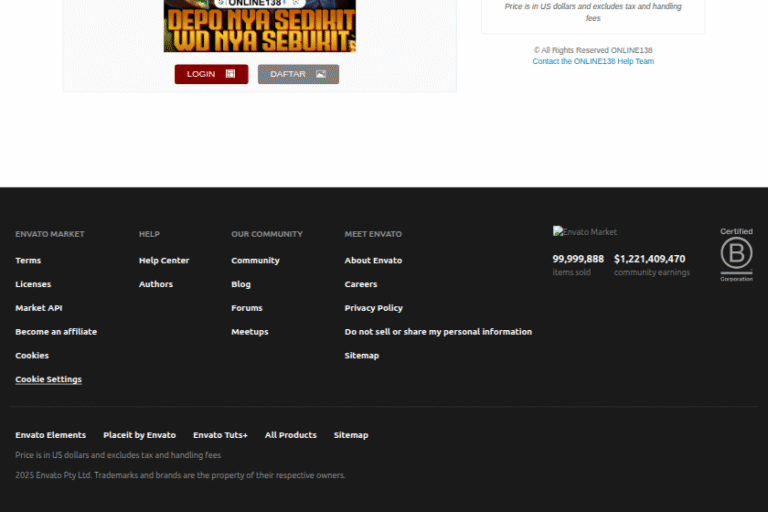
Task: Click Do not sell or share my personal information
Action: point(438,332)
